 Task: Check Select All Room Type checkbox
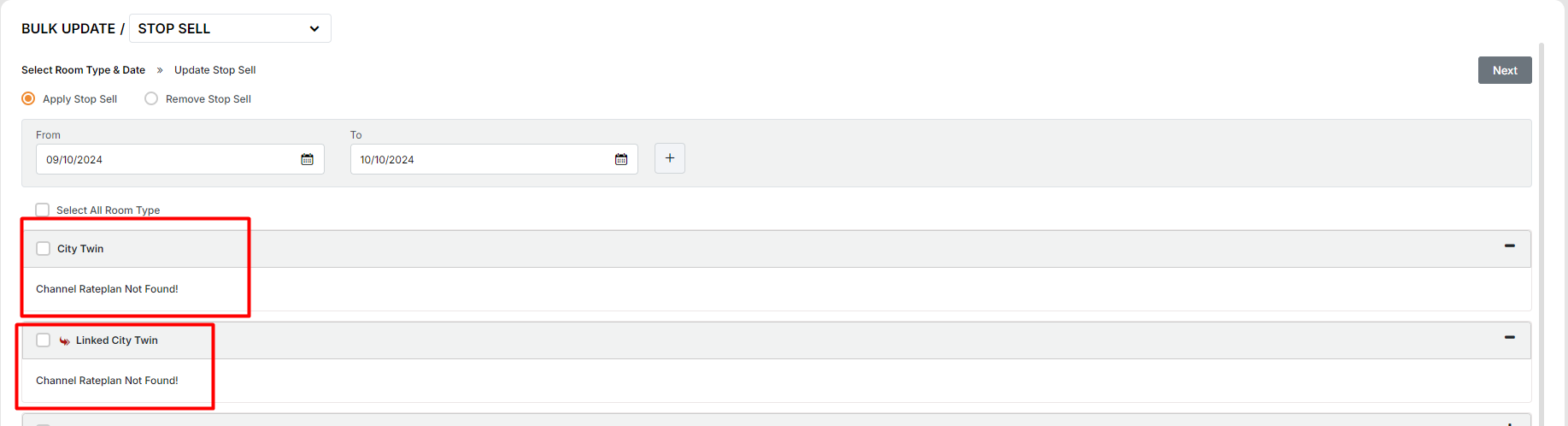(43, 210)
